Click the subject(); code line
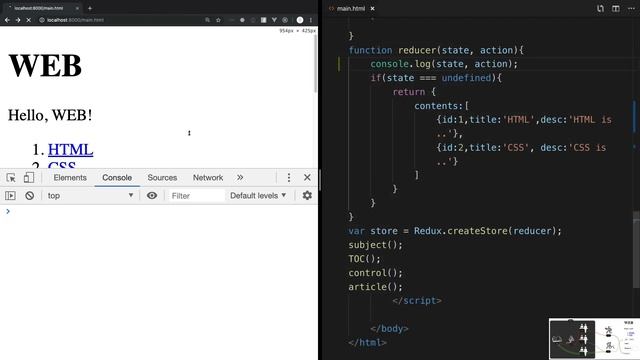Viewport: 640px width, 360px height. [x=375, y=244]
